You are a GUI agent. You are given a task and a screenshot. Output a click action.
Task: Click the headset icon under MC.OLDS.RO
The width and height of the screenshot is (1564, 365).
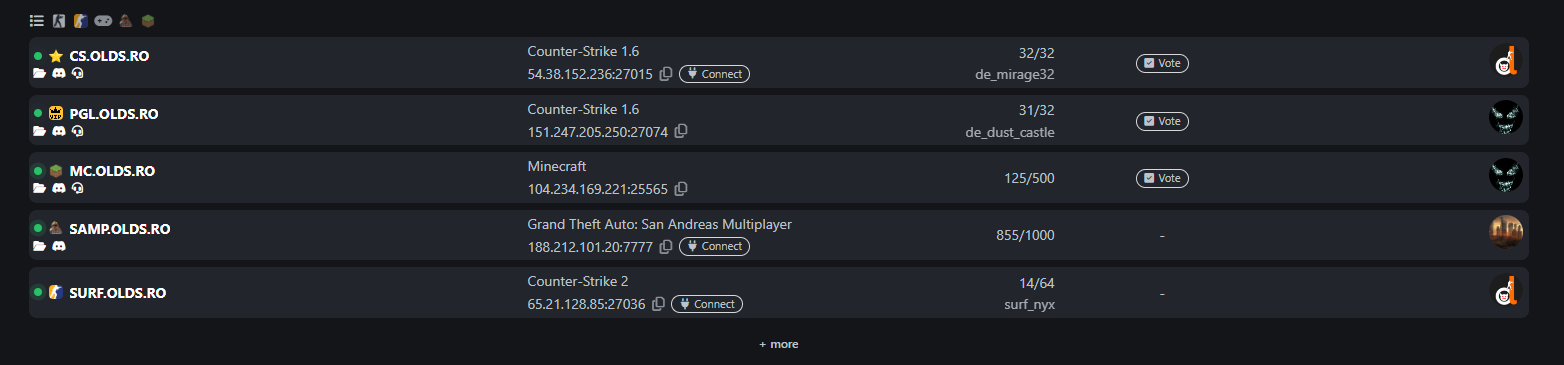click(77, 188)
